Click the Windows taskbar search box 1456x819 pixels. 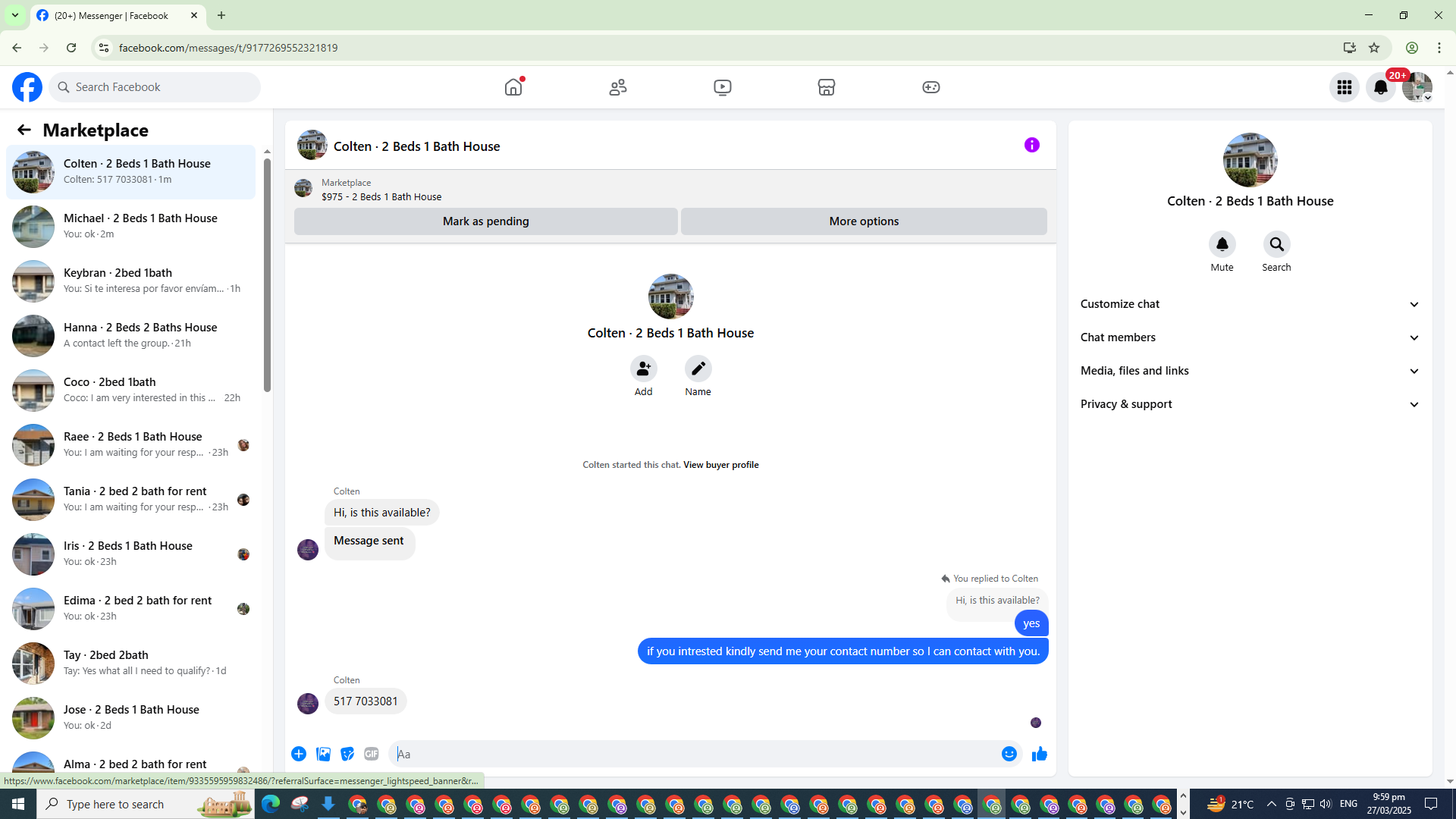pos(145,804)
